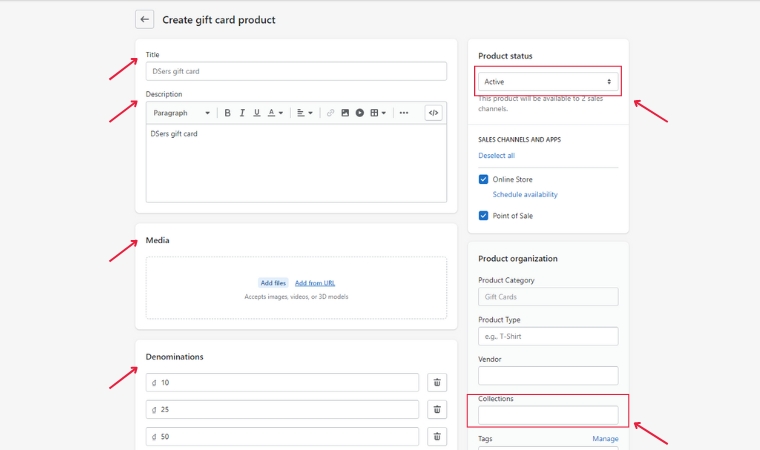Viewport: 760px width, 450px height.
Task: Uncheck the Online Store sales channel
Action: [484, 180]
